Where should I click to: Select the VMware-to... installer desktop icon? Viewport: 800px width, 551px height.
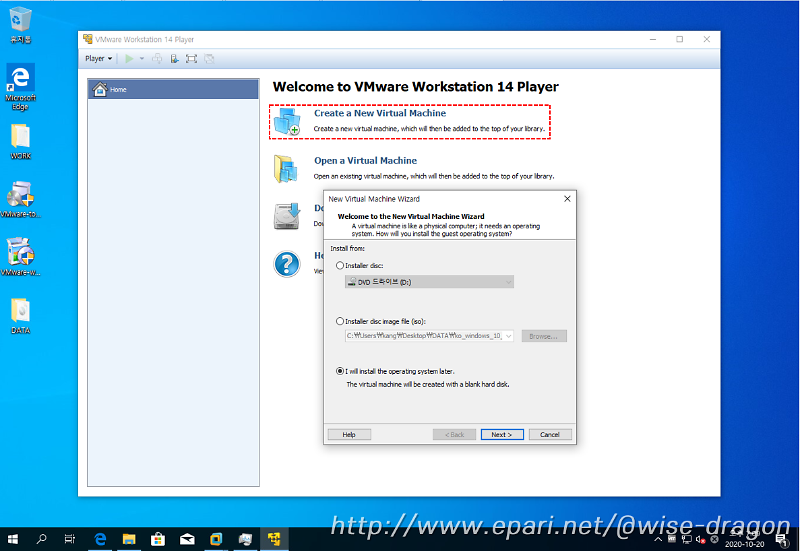point(20,199)
